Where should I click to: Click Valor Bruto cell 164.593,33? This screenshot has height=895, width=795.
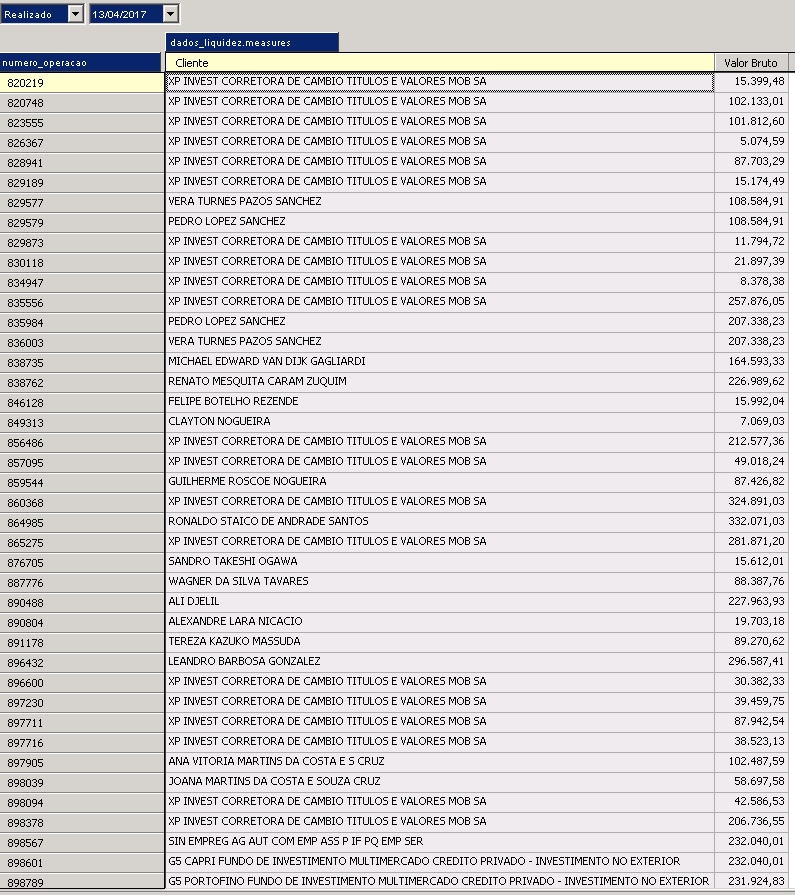[751, 361]
